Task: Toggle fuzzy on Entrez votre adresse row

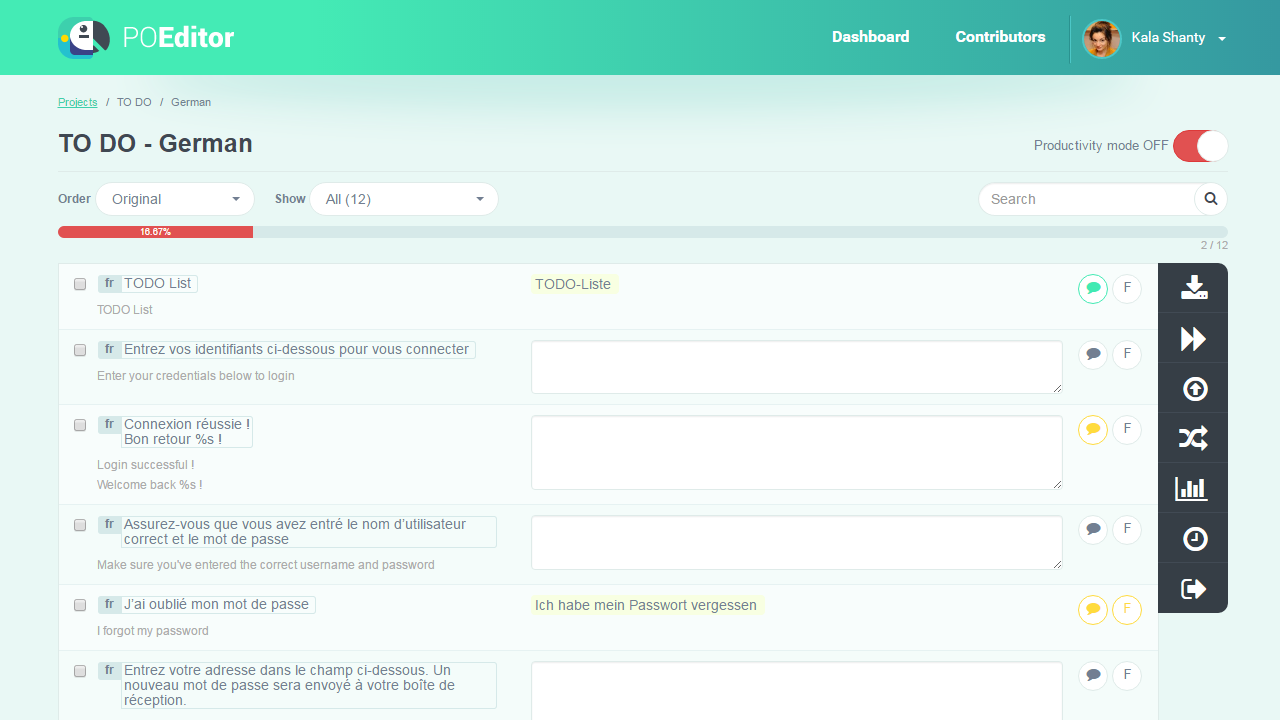Action: [x=1127, y=675]
